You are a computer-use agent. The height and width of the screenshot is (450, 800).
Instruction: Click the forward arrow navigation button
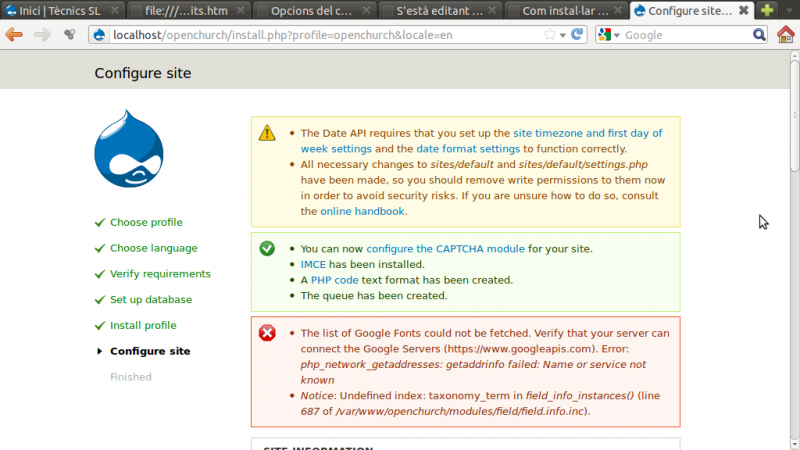[x=42, y=34]
